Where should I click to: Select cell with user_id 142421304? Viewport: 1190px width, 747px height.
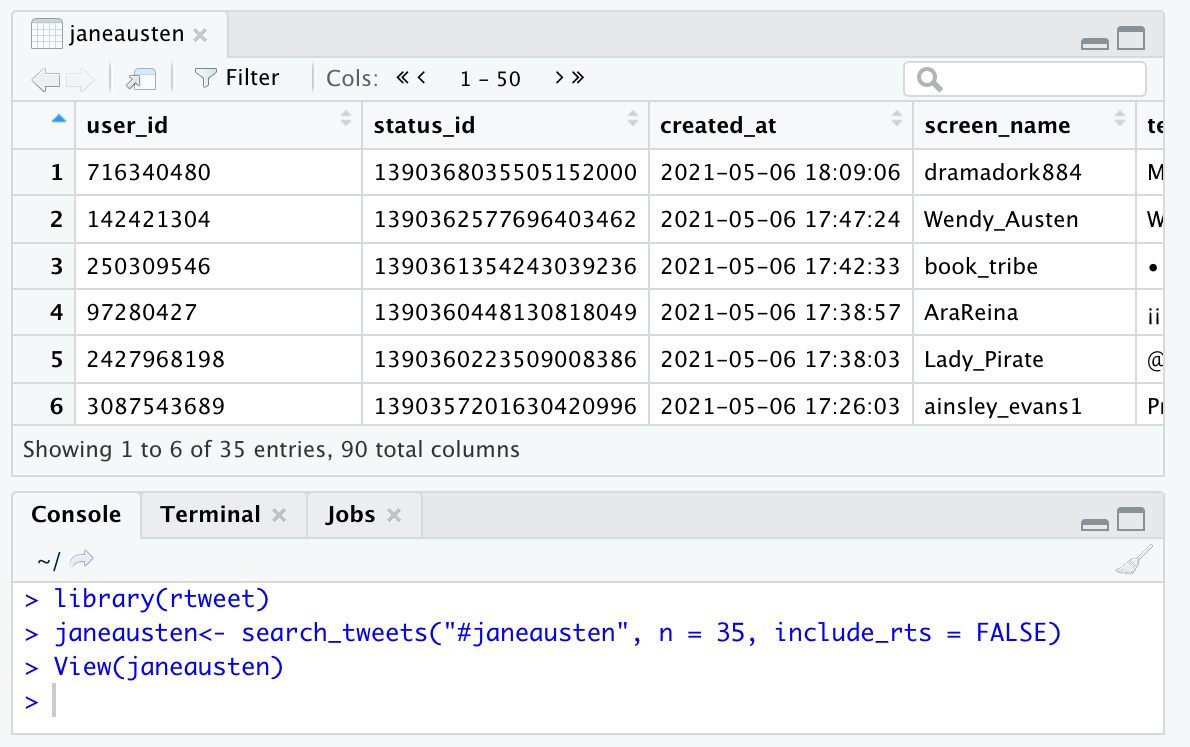coord(219,219)
